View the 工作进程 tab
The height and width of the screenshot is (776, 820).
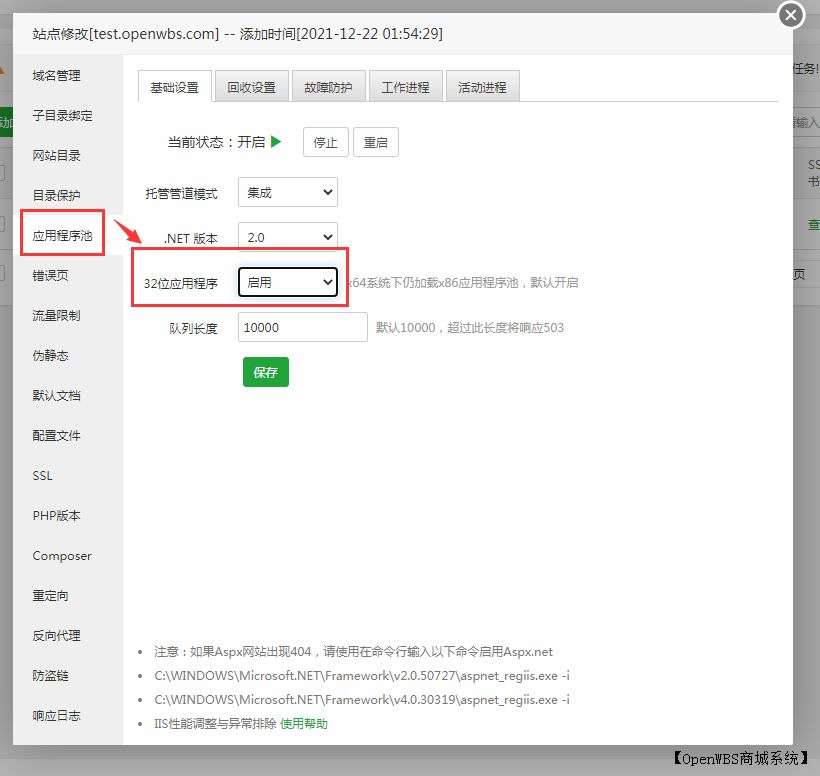[x=405, y=86]
